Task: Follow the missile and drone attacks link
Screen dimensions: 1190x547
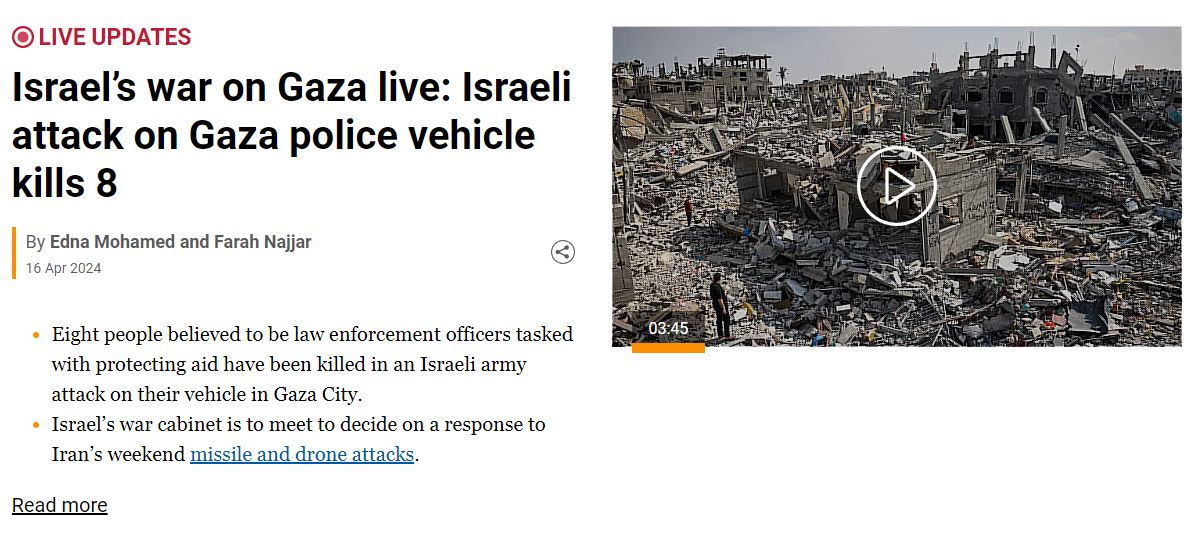Action: [x=302, y=454]
